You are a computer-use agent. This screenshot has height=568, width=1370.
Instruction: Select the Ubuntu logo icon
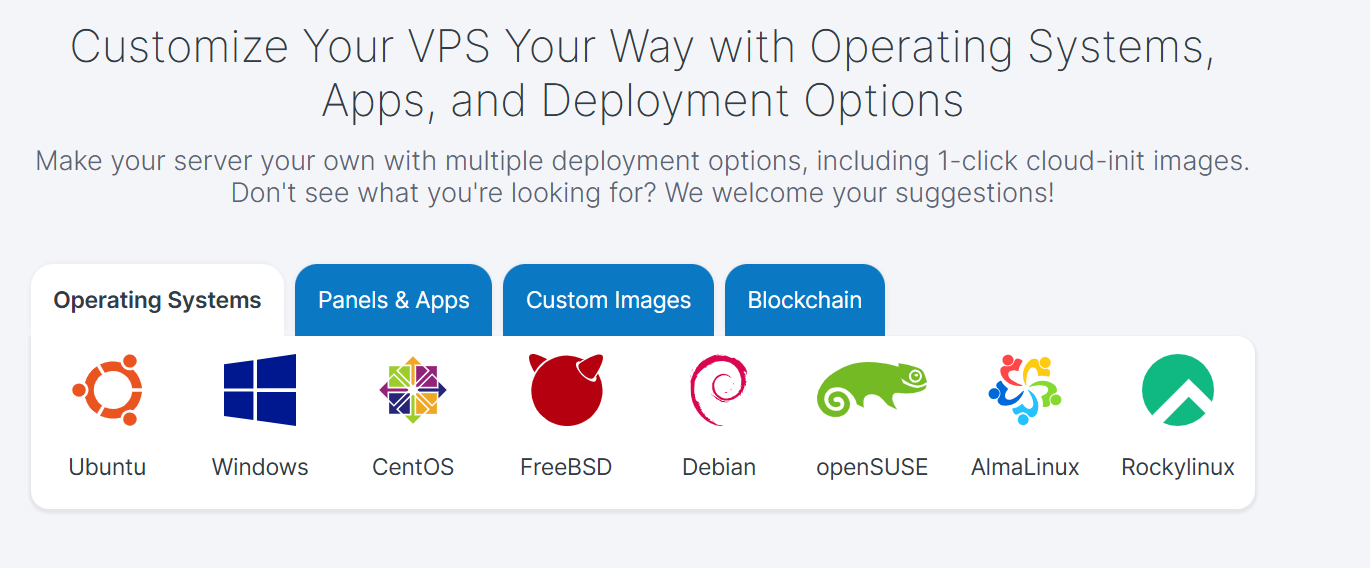click(x=107, y=390)
